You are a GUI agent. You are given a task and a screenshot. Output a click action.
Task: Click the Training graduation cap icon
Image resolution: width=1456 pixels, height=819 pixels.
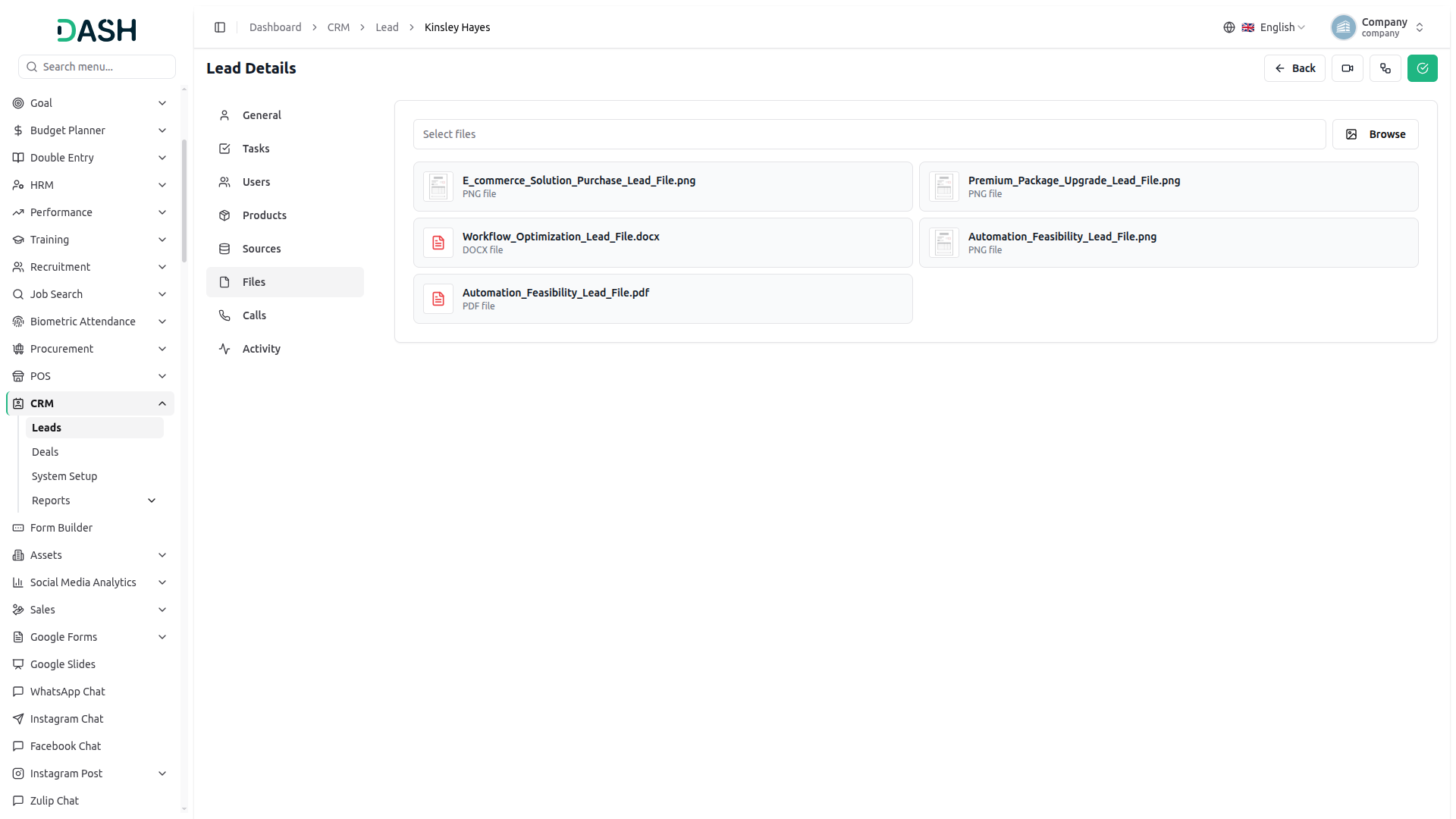(18, 240)
